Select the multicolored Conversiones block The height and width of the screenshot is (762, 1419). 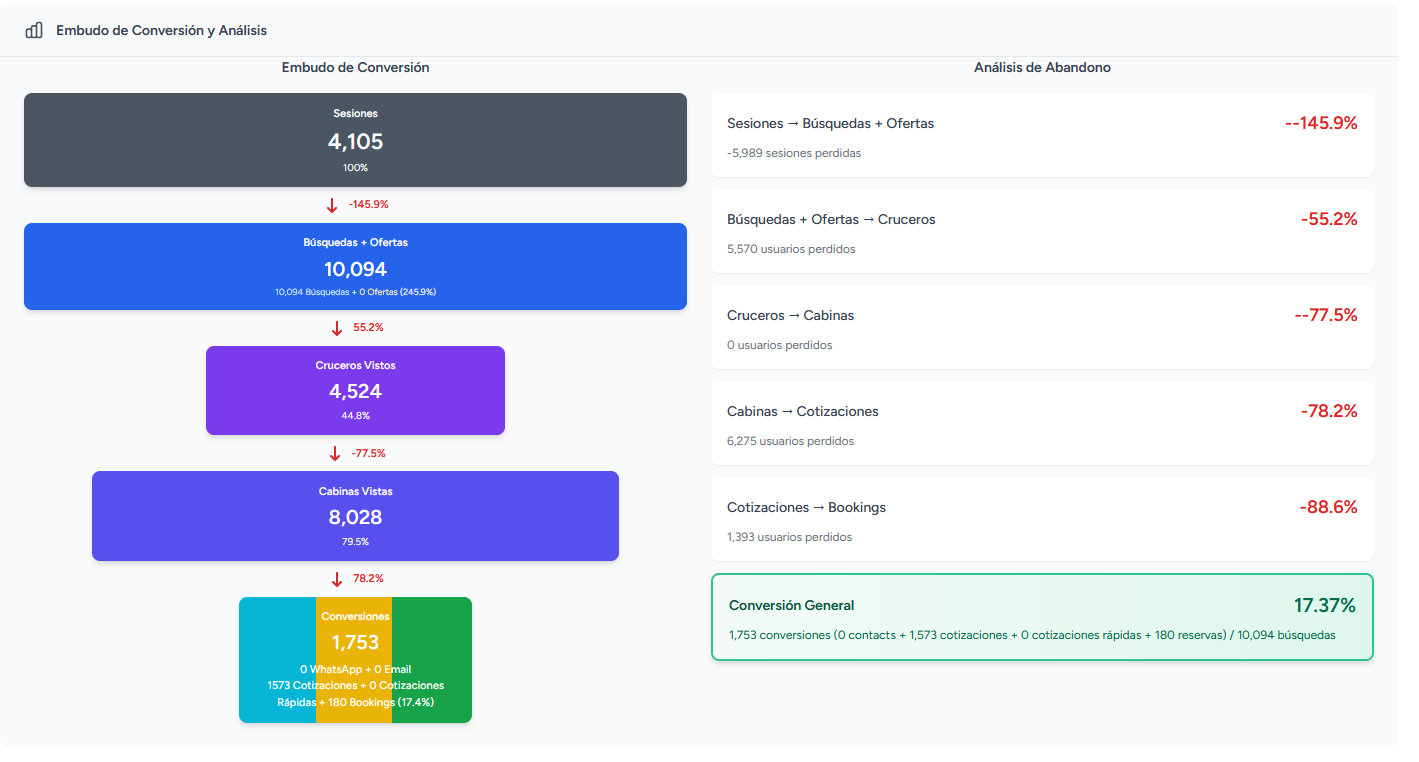point(355,660)
